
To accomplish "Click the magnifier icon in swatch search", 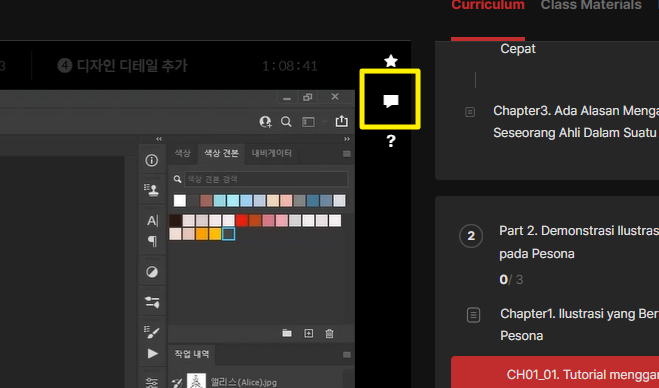I will (177, 179).
